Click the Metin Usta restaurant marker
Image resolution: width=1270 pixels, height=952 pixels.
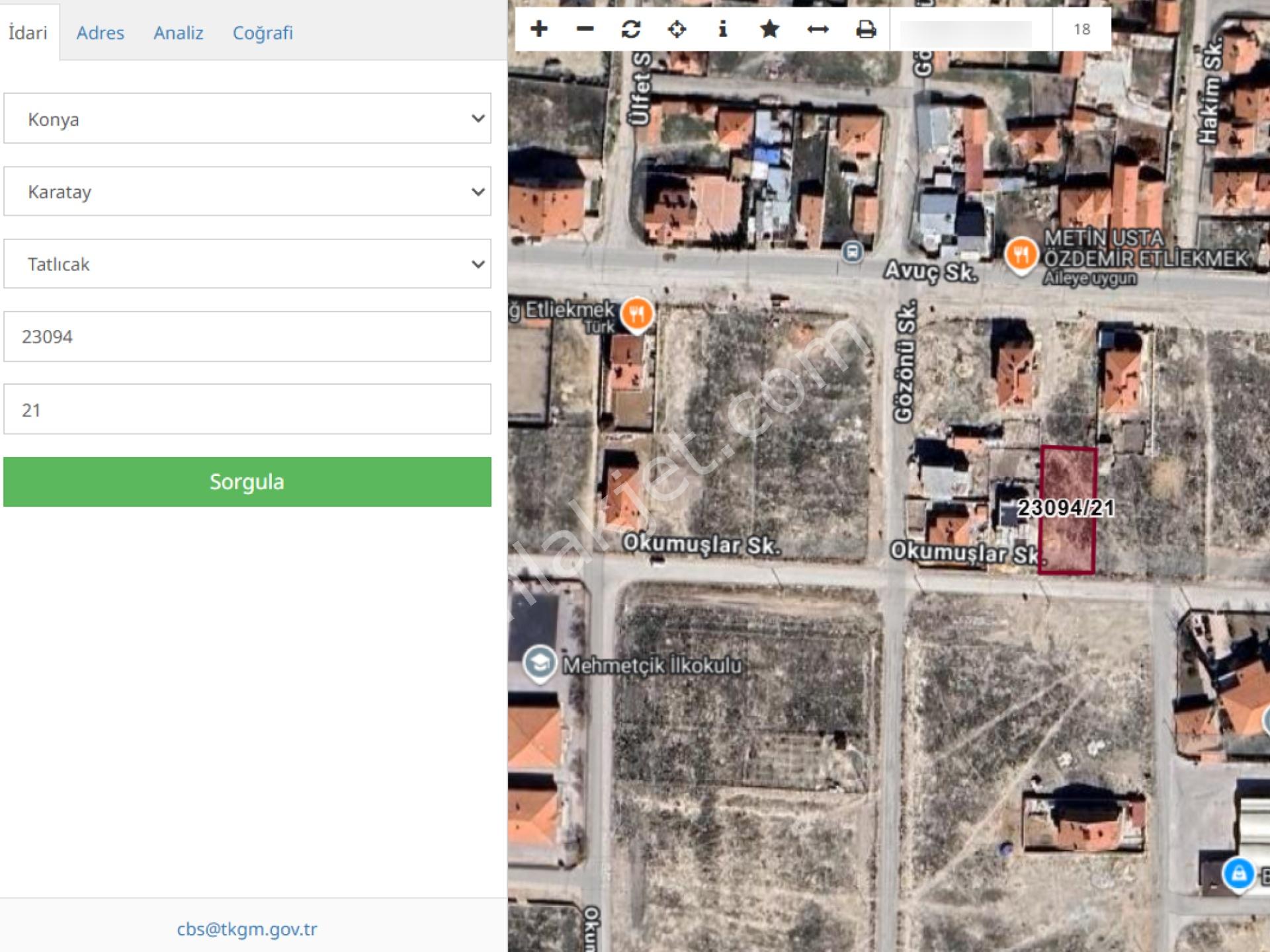(1021, 256)
